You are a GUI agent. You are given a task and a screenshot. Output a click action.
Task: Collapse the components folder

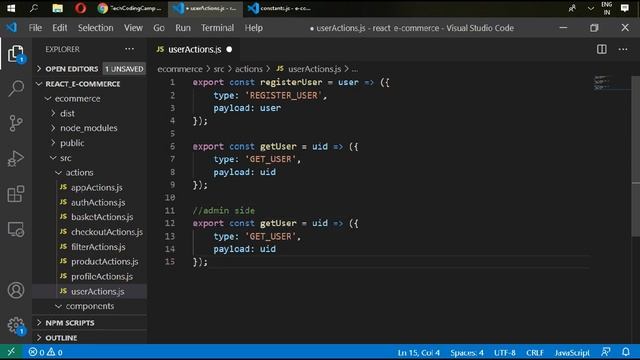click(90, 306)
